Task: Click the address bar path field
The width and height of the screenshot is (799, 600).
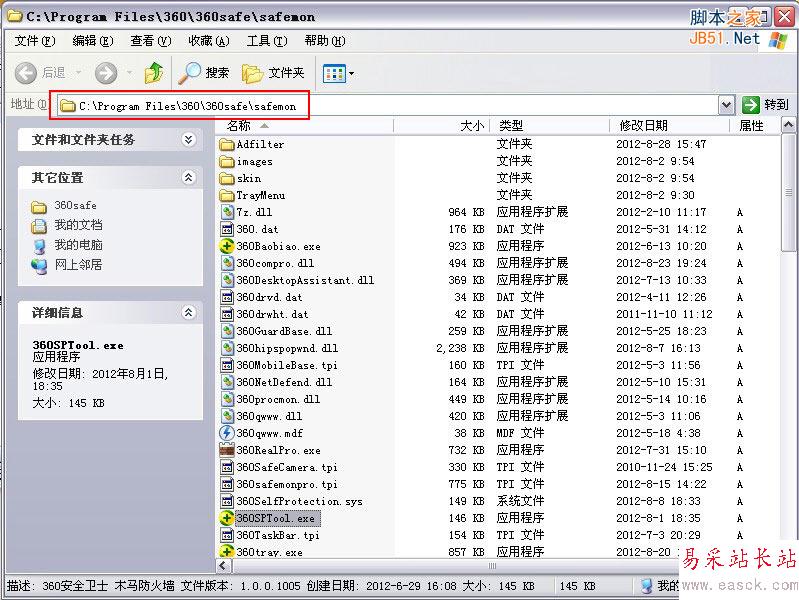Action: tap(387, 106)
